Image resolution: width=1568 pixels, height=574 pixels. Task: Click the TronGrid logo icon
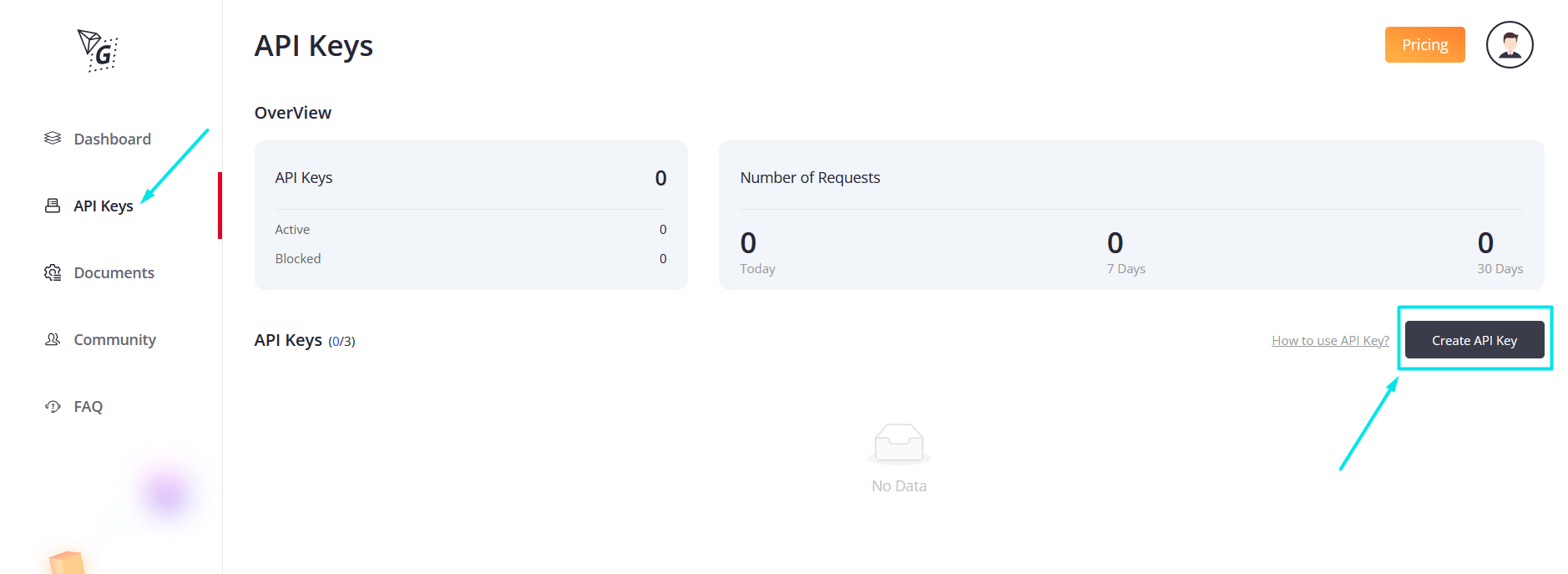coord(98,51)
